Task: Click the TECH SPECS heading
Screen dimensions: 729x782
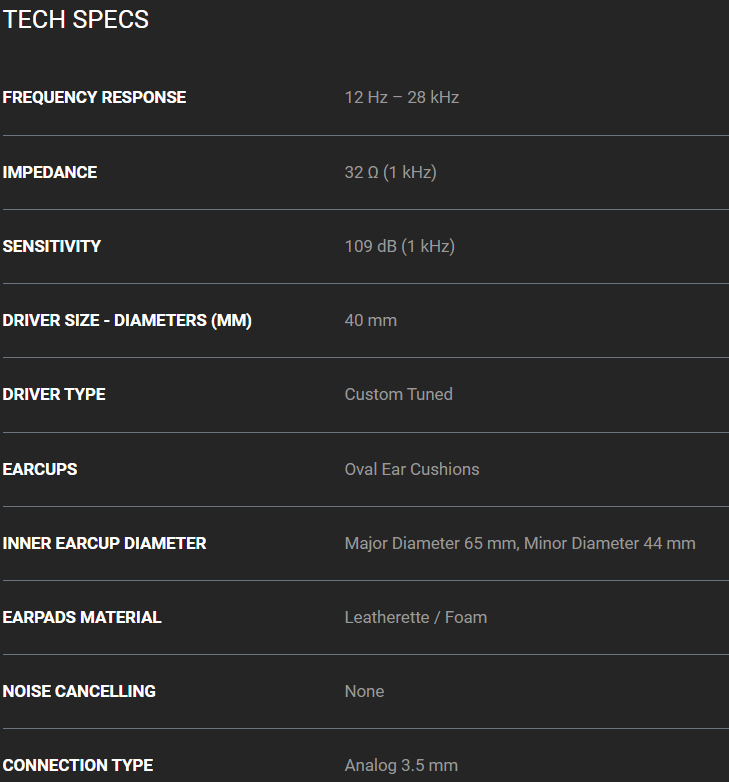Action: coord(76,20)
